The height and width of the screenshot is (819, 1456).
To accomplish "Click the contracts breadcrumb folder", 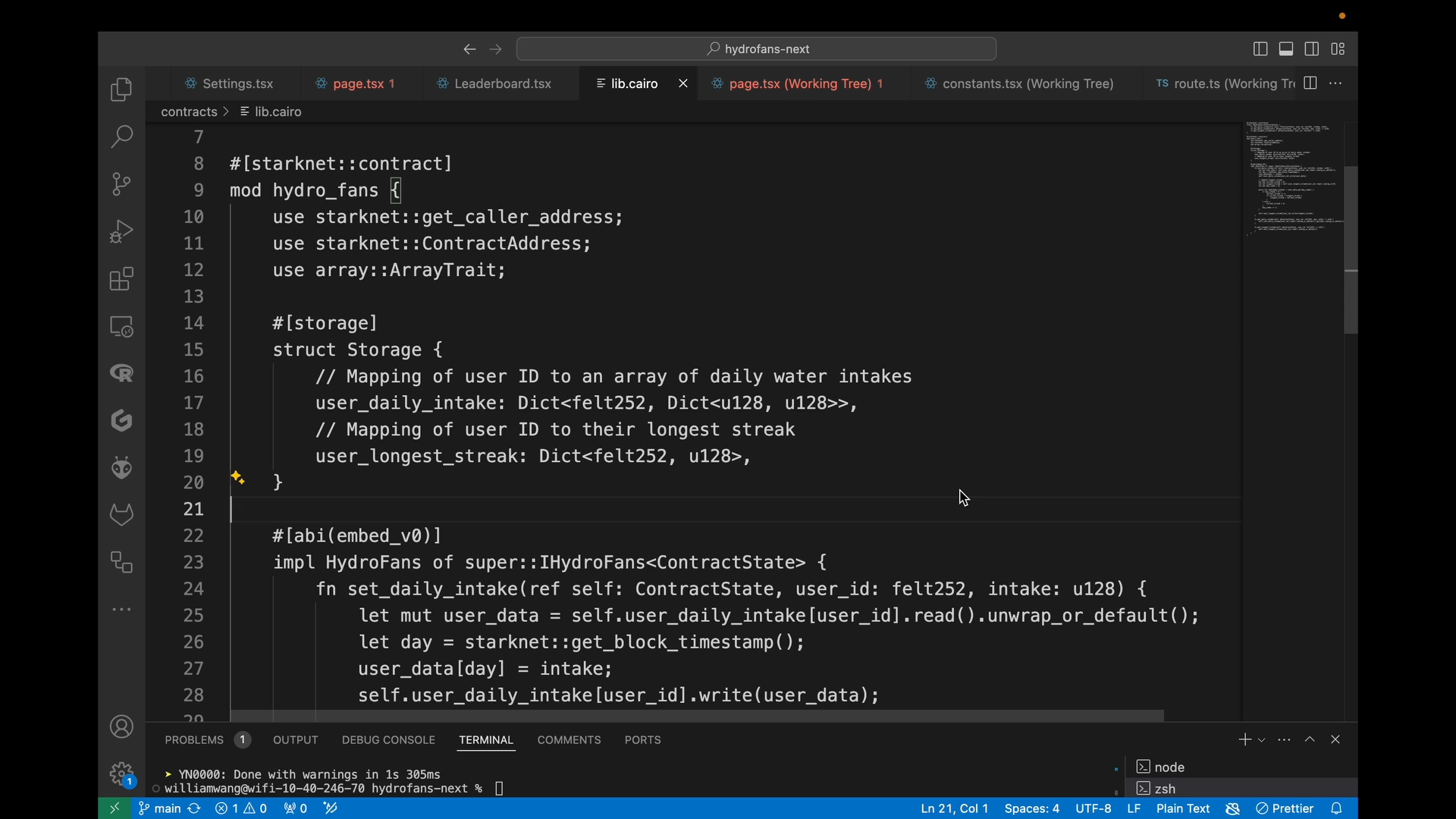I will coord(190,111).
